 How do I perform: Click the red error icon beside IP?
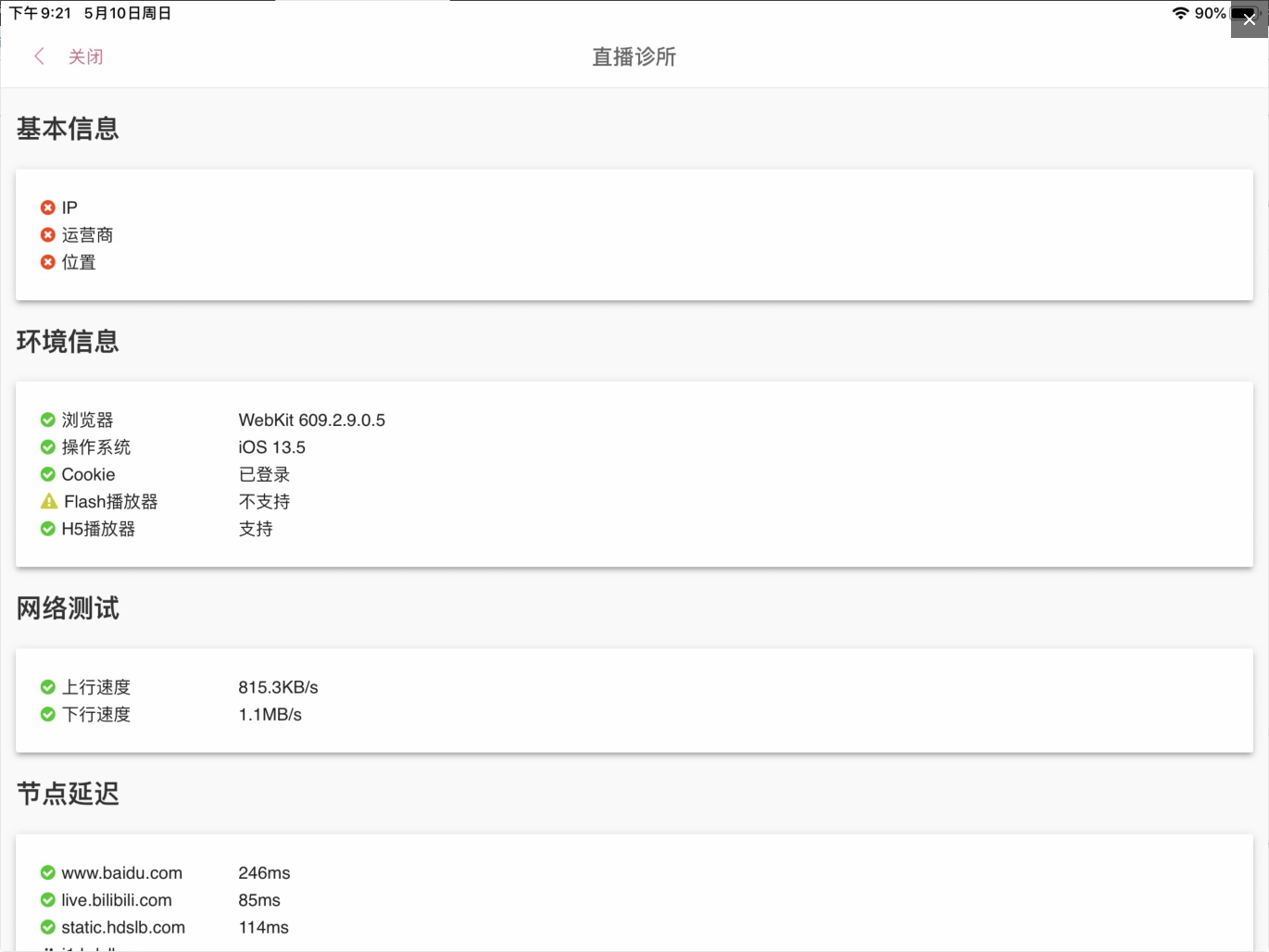click(48, 207)
